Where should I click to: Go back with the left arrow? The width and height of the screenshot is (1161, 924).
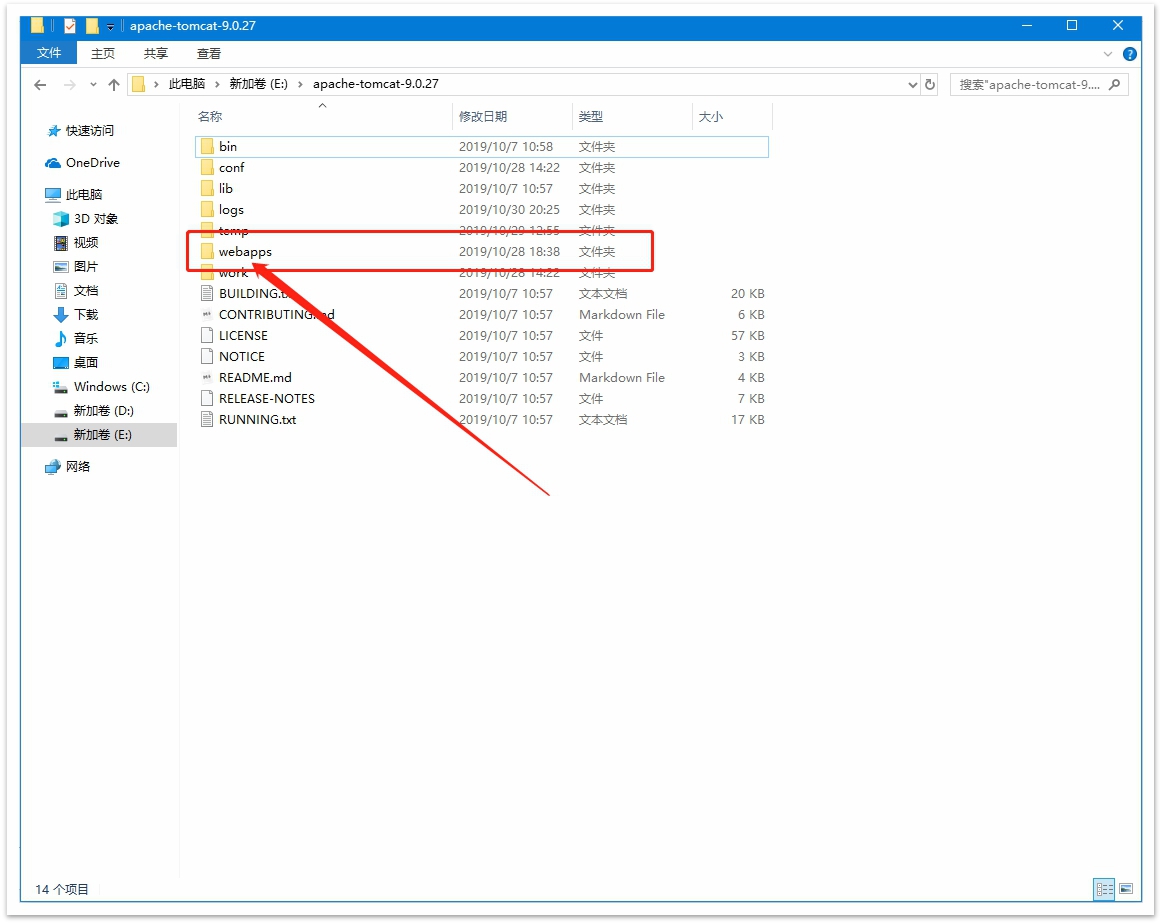(x=41, y=85)
